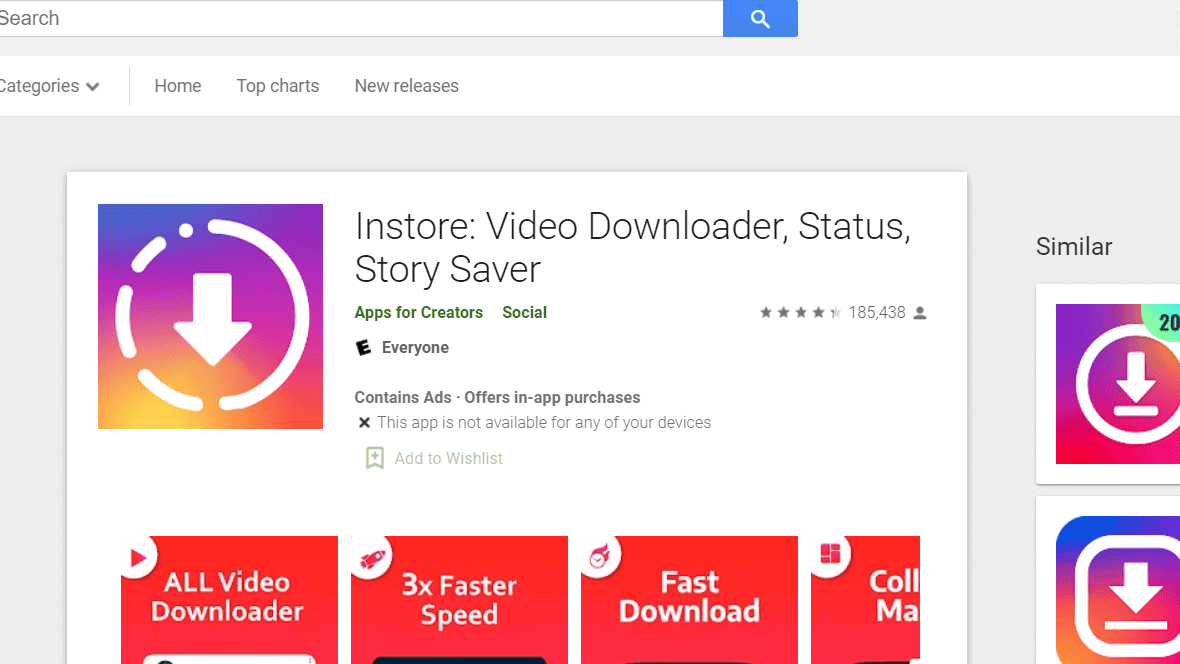Viewport: 1180px width, 664px height.
Task: Click the blue search magnifier button
Action: pyautogui.click(x=760, y=18)
